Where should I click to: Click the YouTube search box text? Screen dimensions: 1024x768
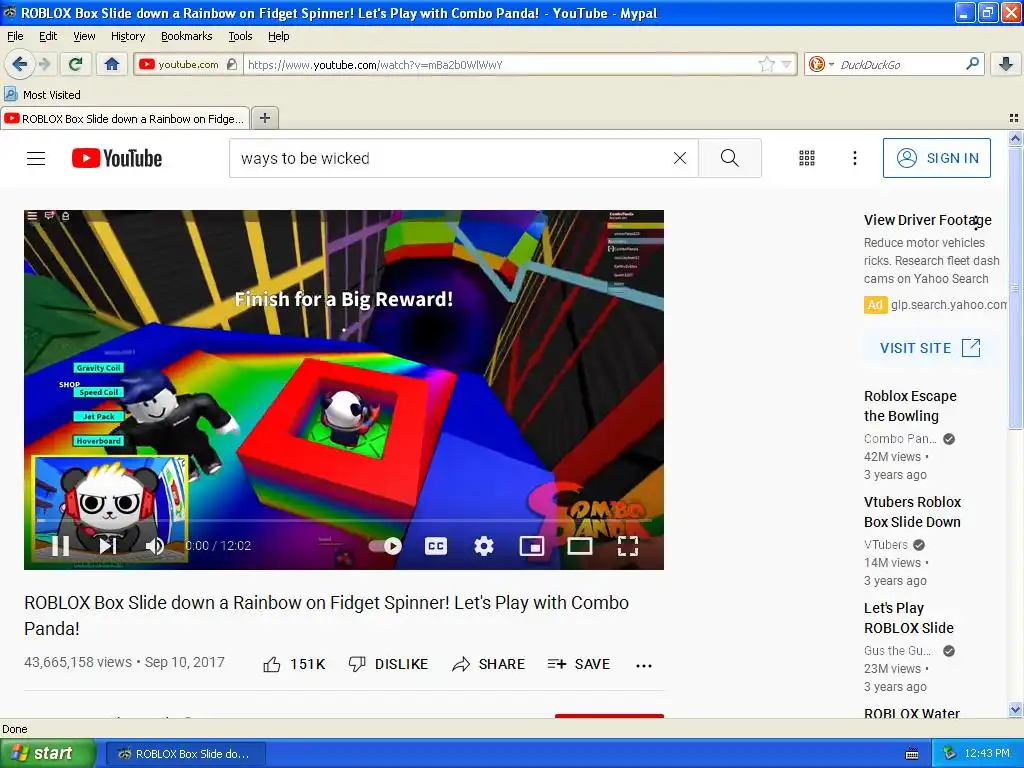click(x=305, y=158)
